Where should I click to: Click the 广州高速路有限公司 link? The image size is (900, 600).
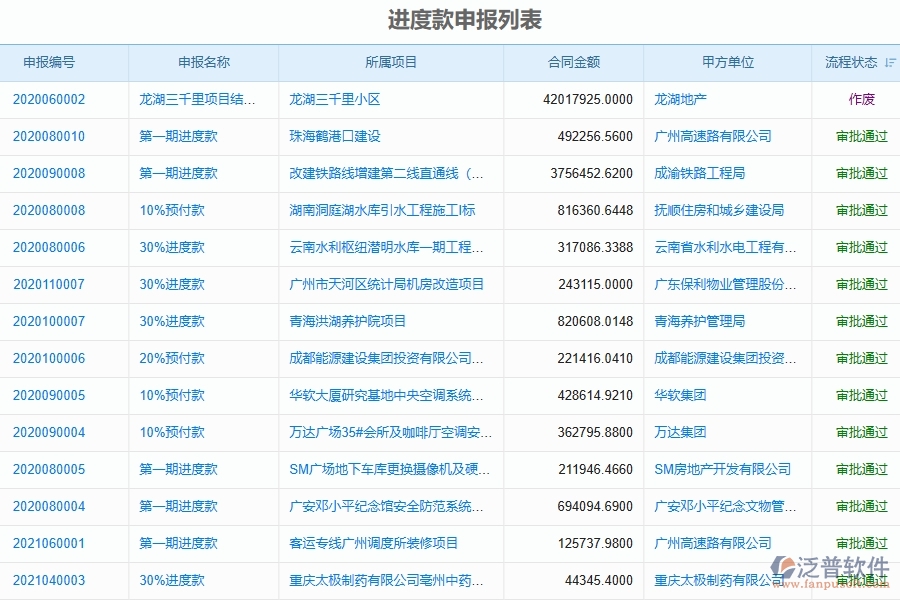coord(714,136)
